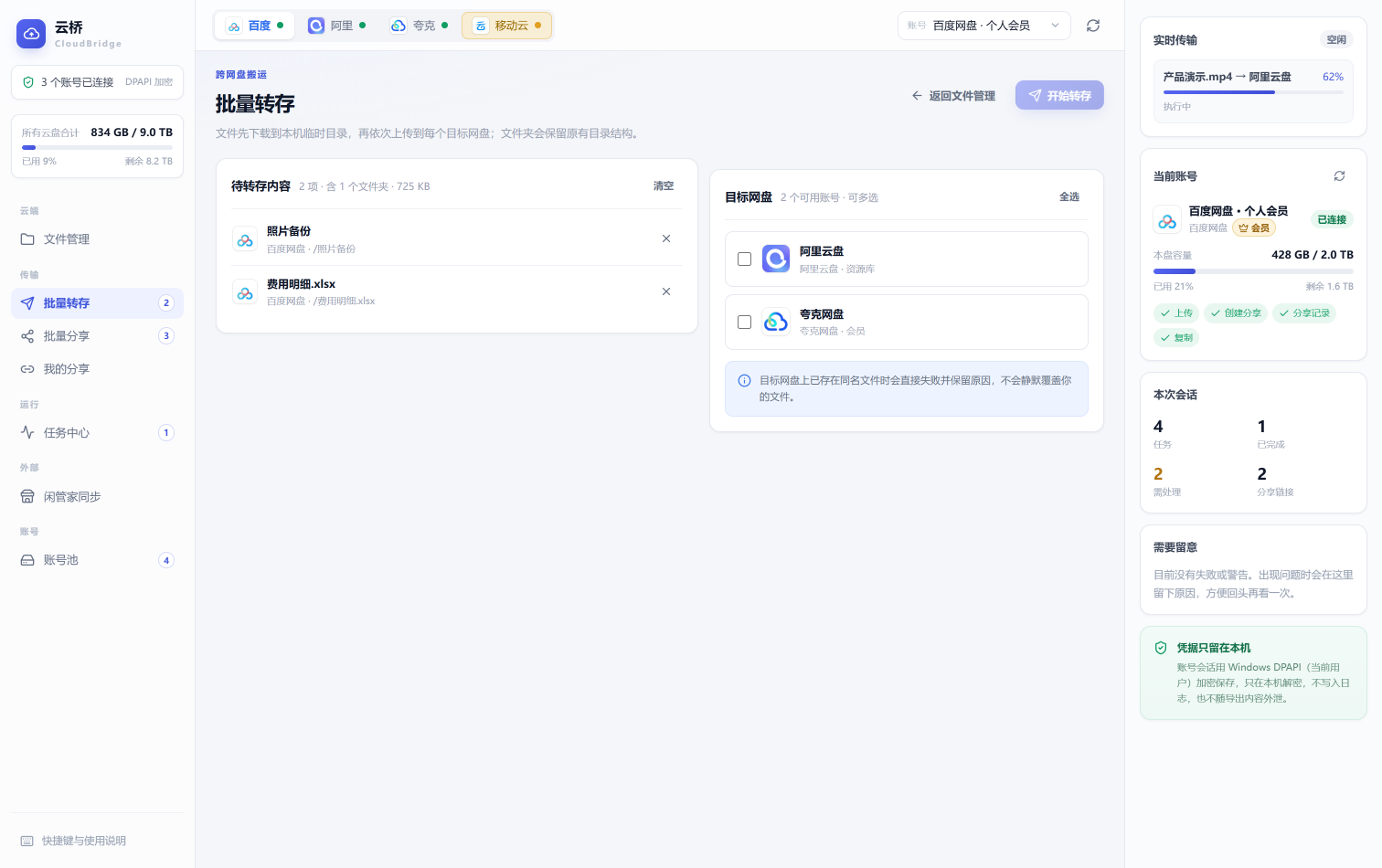
Task: Click the paper-plane icon next to 批量转存
Action: point(27,303)
